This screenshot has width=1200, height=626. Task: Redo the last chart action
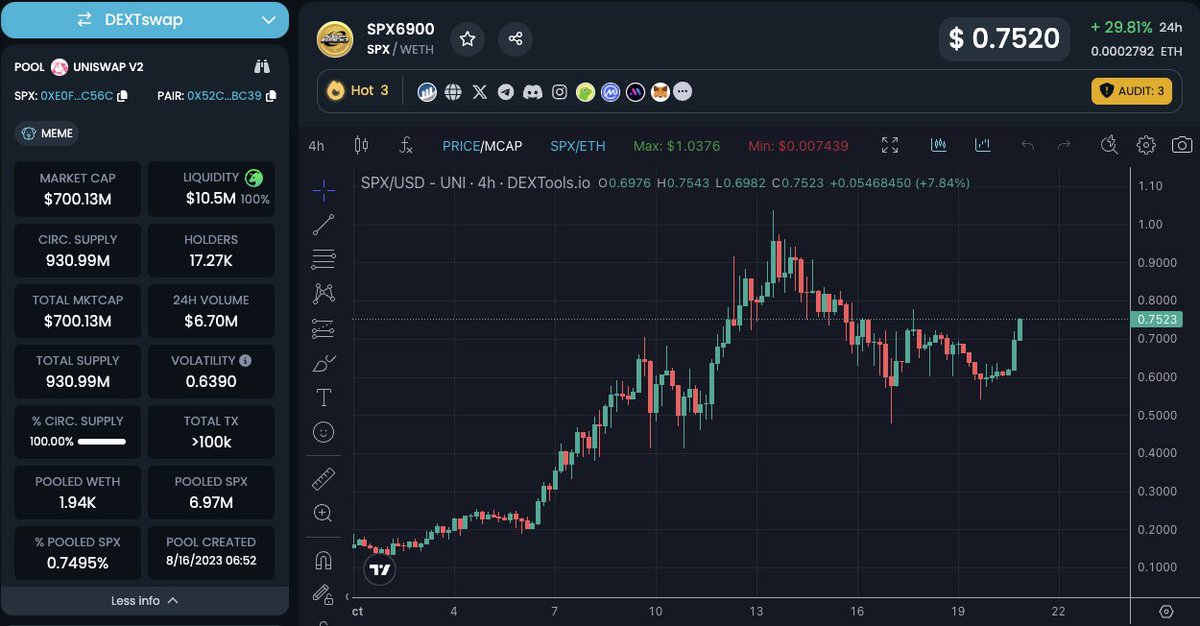tap(1064, 146)
